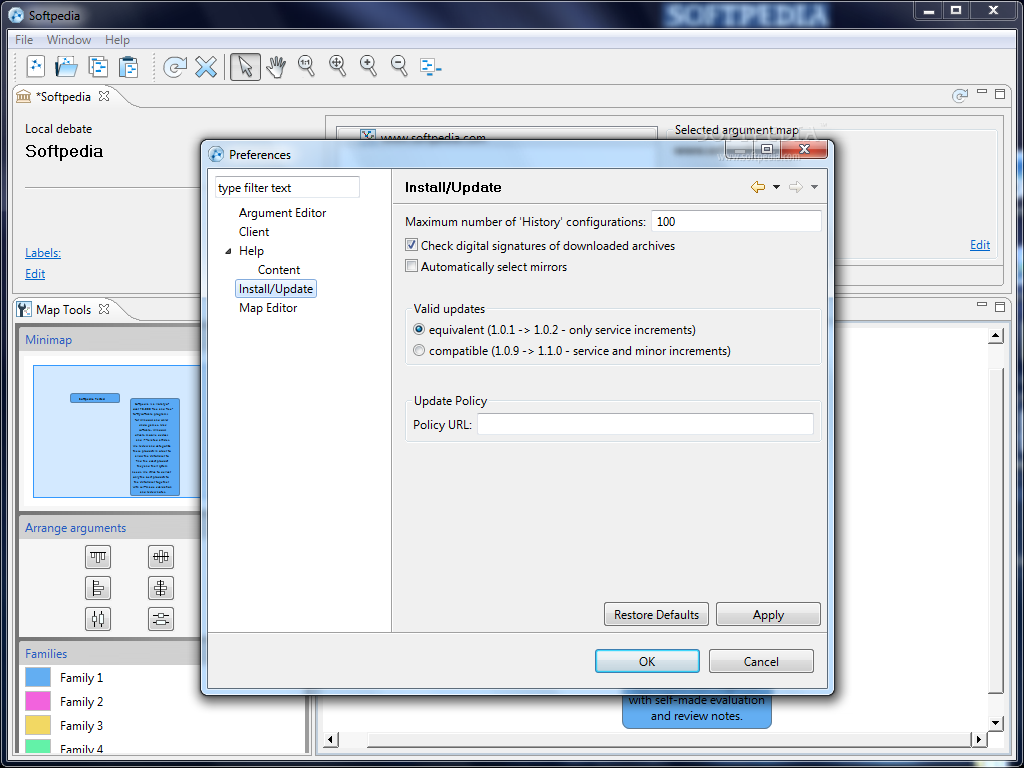Select the equivalent updates radio option

pos(419,330)
